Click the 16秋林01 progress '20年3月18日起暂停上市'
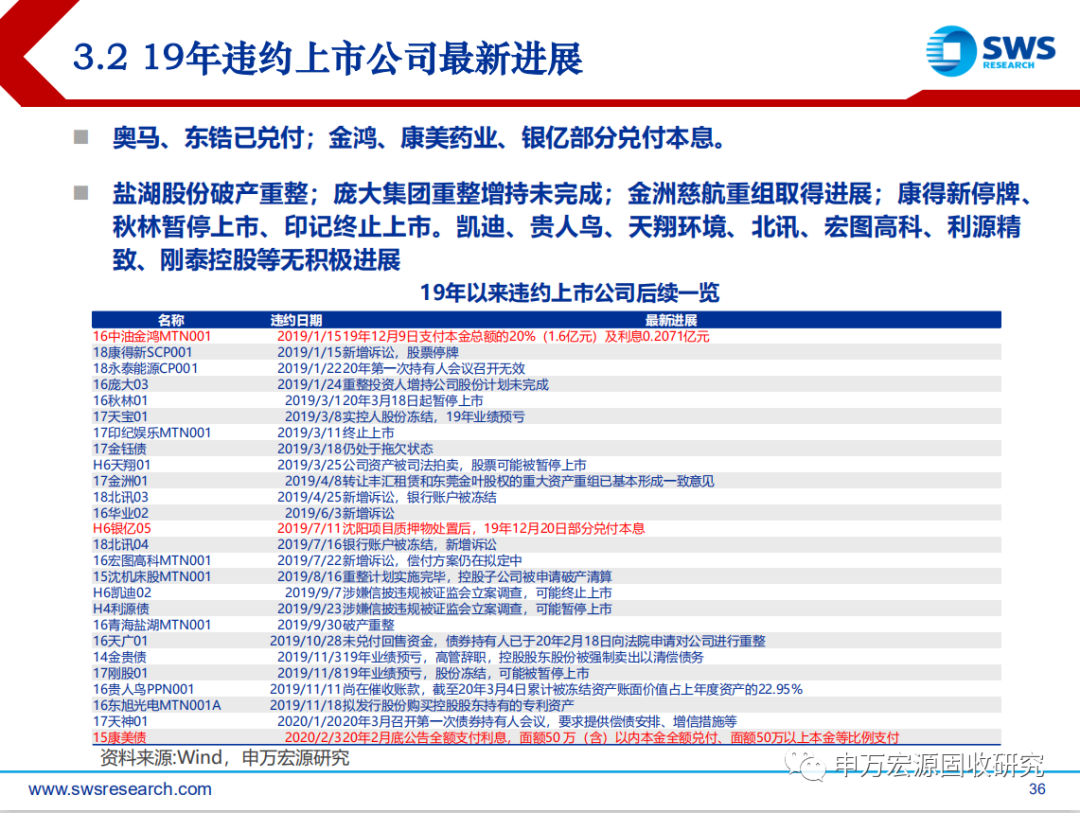 point(413,400)
